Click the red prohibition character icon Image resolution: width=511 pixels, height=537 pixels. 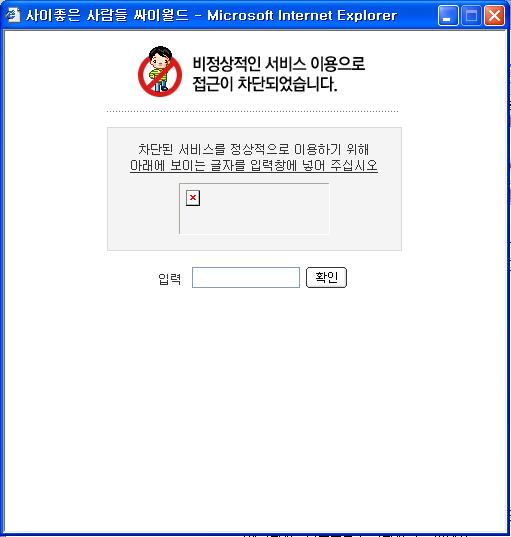click(x=160, y=72)
